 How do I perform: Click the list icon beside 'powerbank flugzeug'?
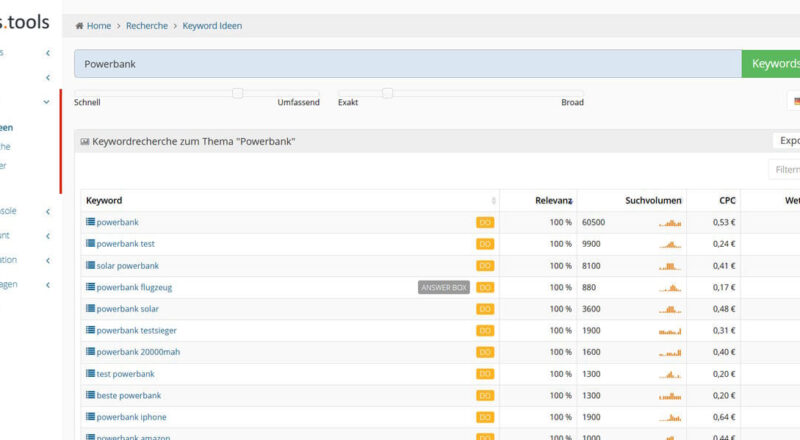(90, 287)
